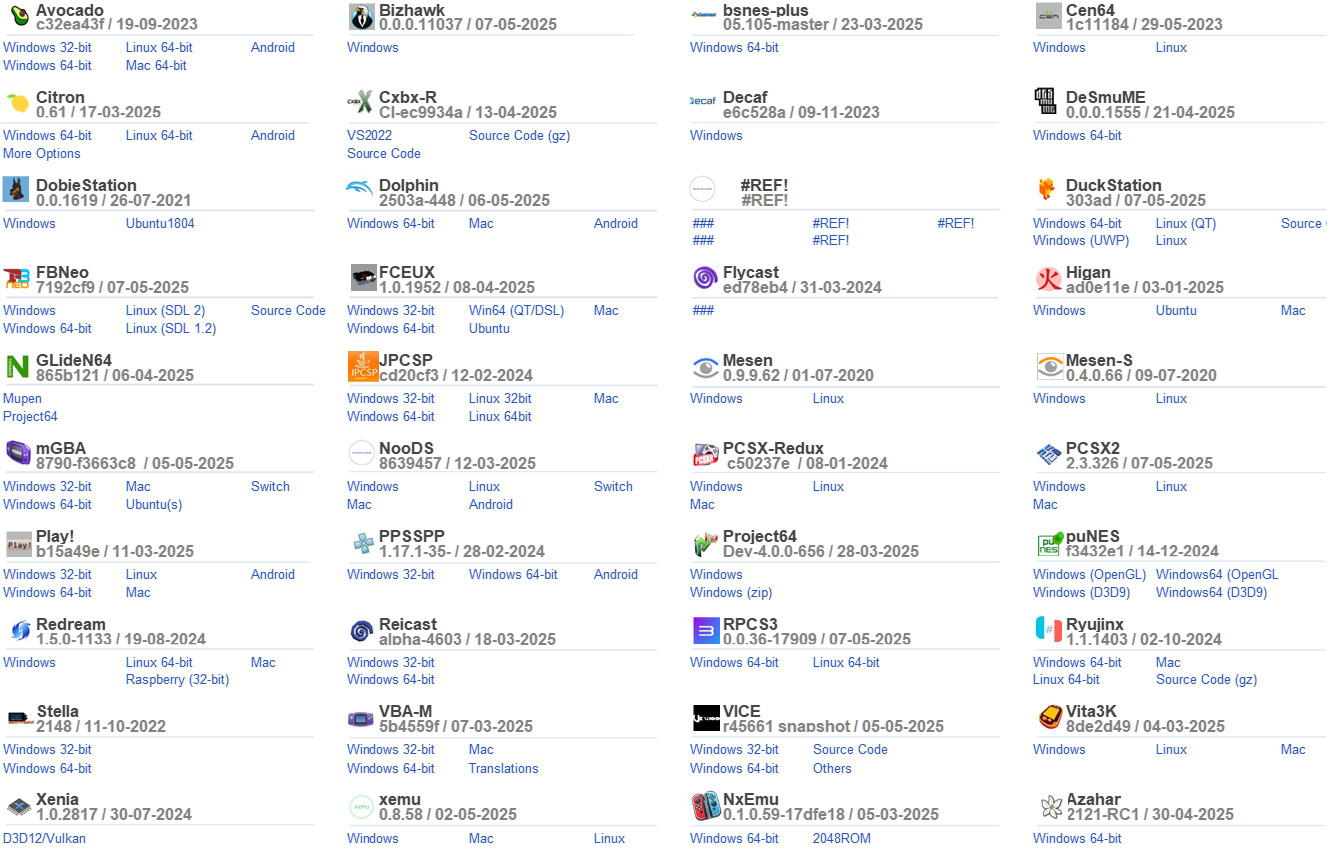Click the Cxbx-R logo icon

(360, 103)
